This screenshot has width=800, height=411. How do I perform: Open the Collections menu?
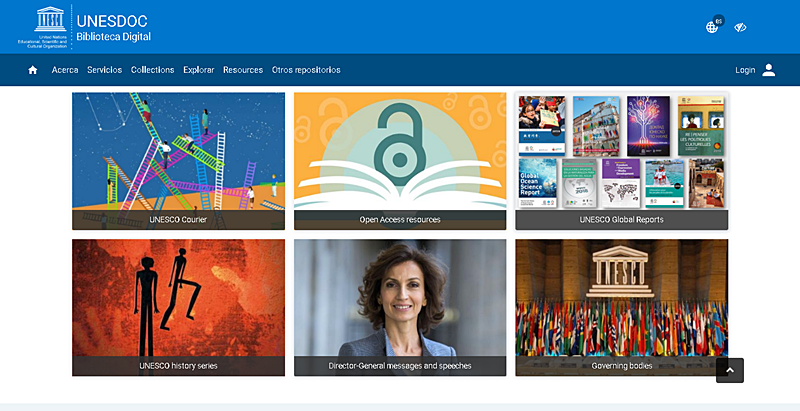click(x=153, y=70)
